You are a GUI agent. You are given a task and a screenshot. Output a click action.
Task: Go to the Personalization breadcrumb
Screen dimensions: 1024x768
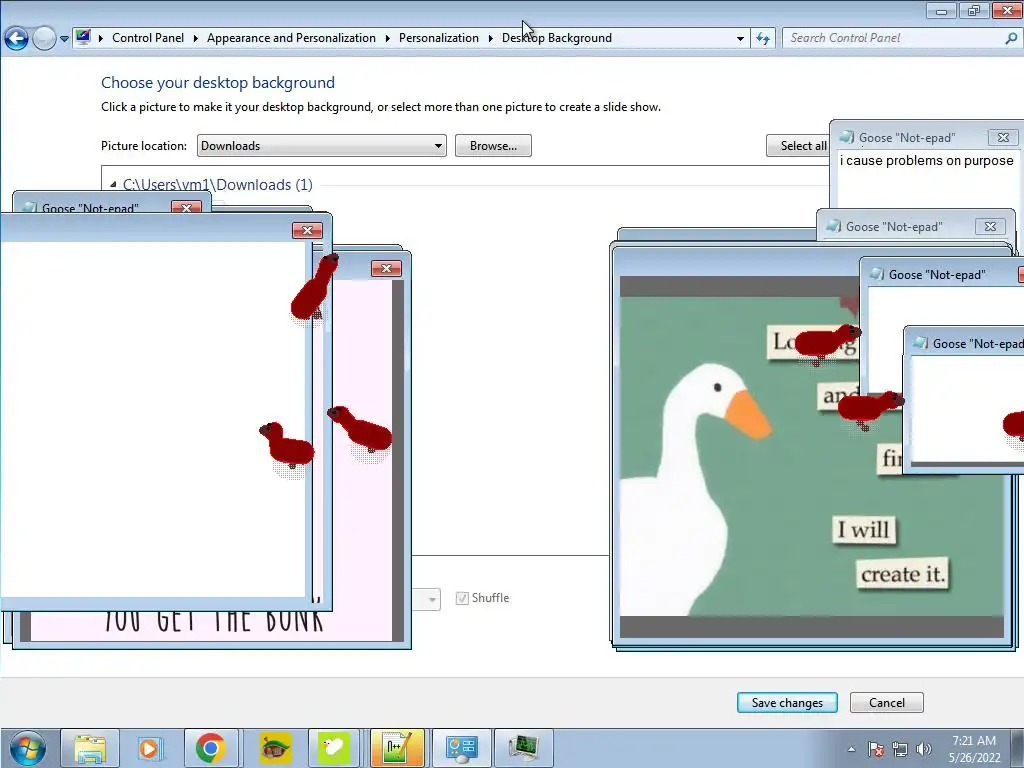point(439,38)
